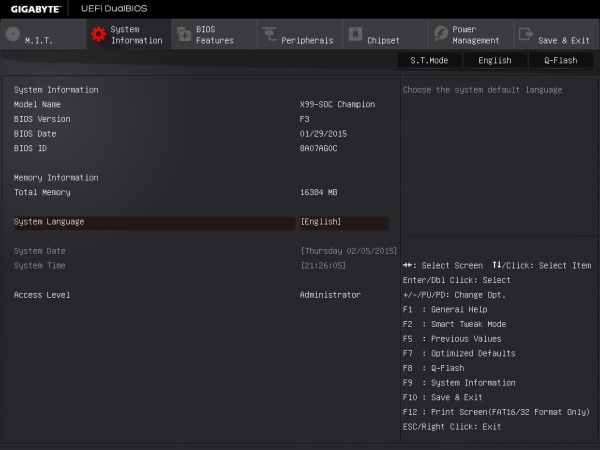Click the Administrator access level value
Screen dimensions: 600x450
pos(330,295)
